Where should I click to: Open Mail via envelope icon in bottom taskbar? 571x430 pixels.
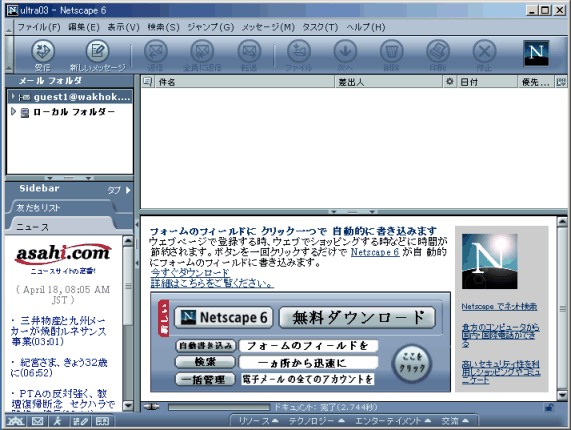tap(38, 421)
